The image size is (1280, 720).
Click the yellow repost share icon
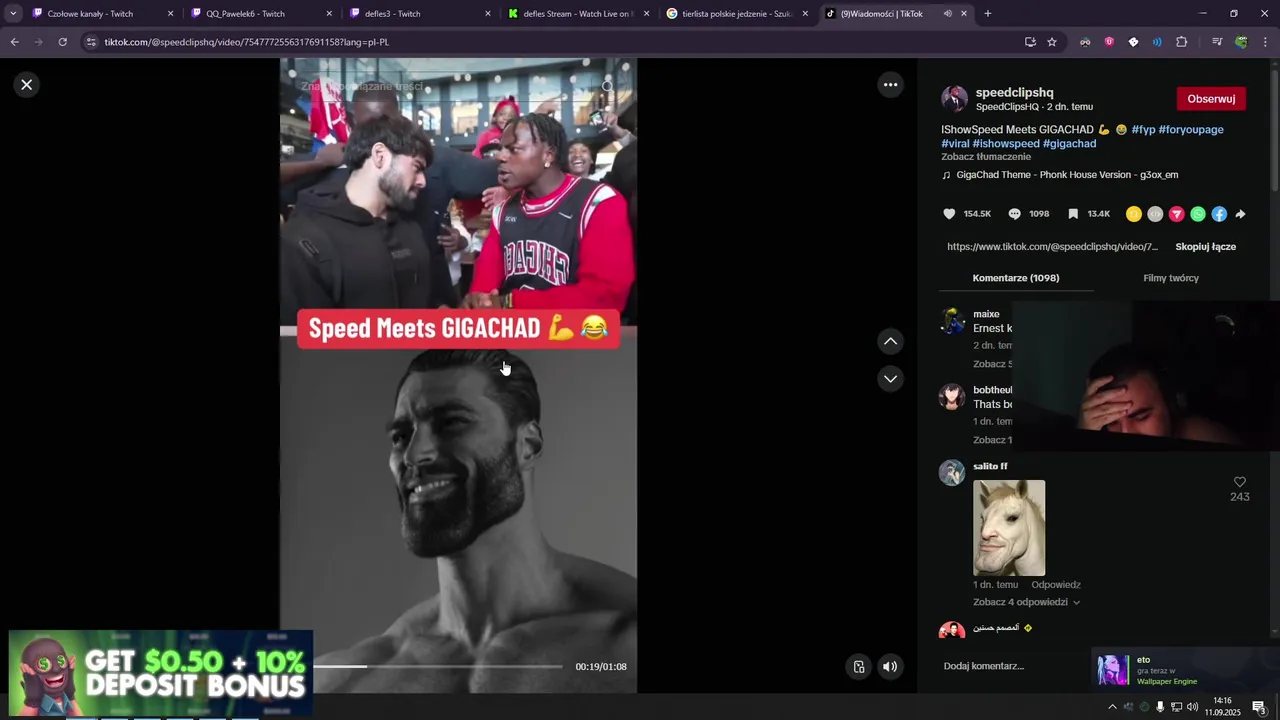pos(1133,214)
